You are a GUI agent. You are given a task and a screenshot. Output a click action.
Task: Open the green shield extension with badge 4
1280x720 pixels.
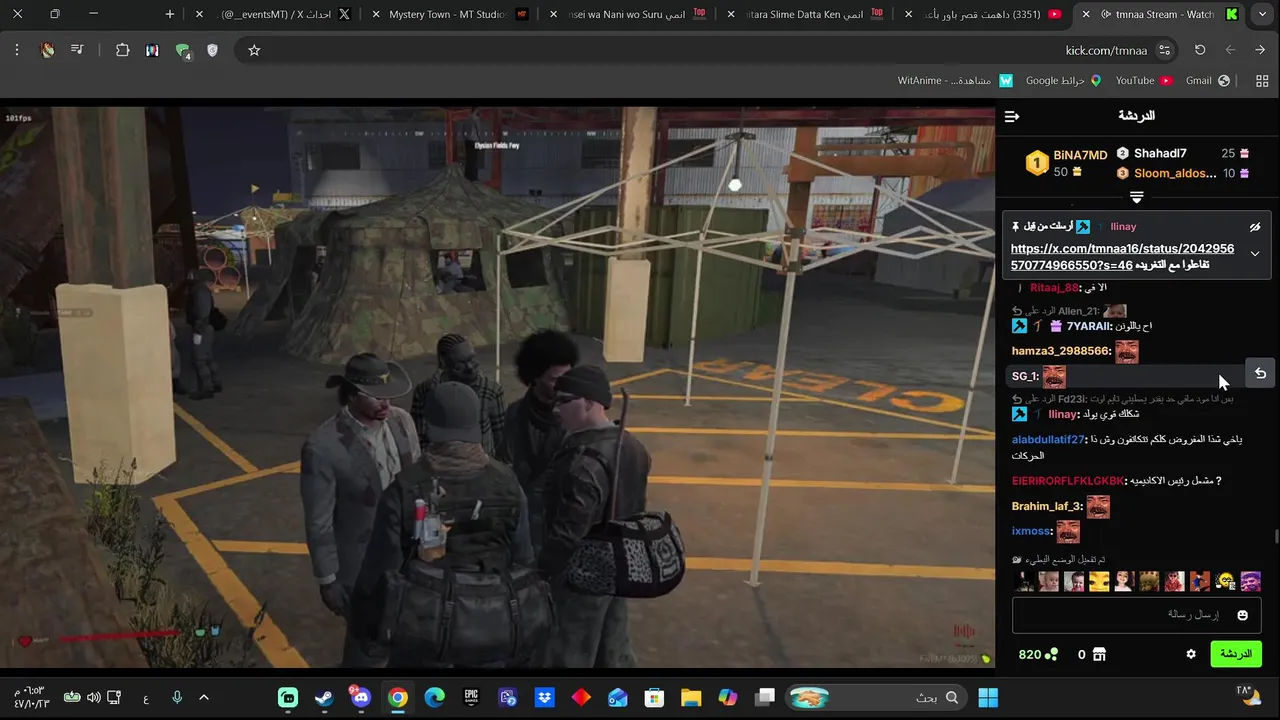(x=183, y=51)
